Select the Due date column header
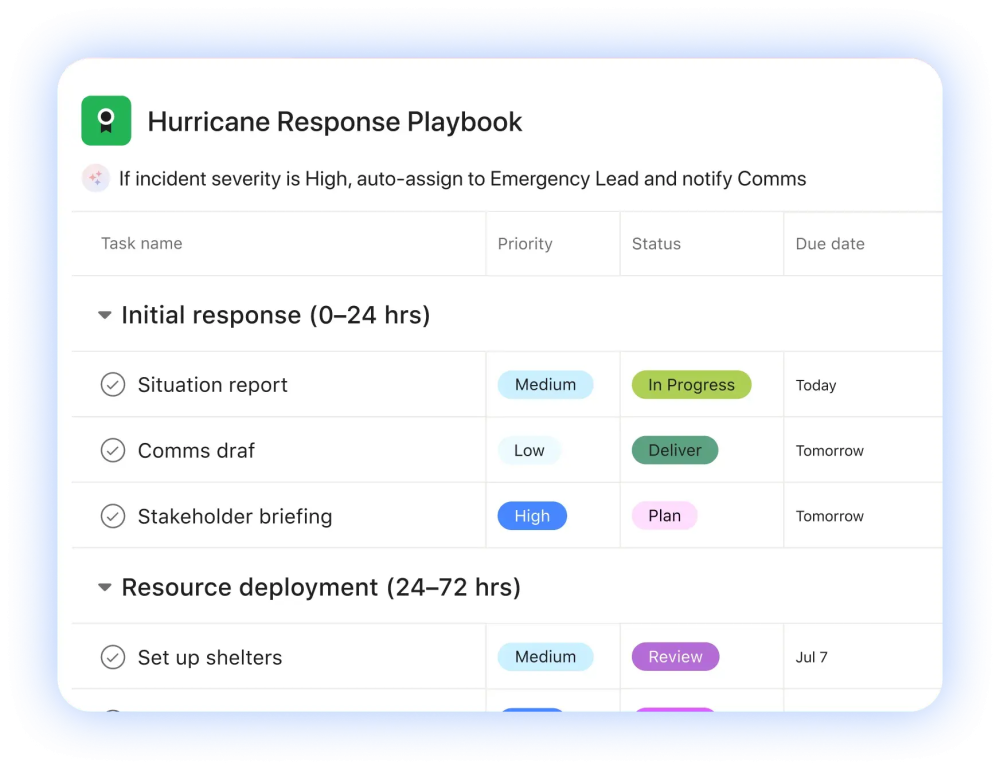The width and height of the screenshot is (1000, 769). click(x=830, y=244)
